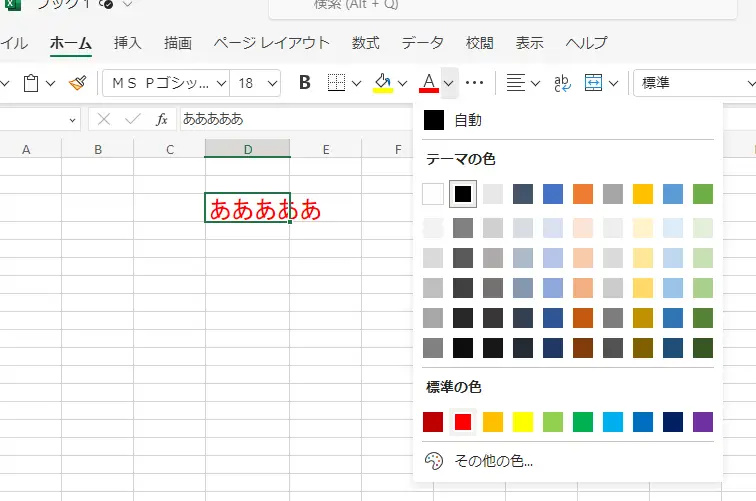Open the font name dropdown

pos(221,83)
